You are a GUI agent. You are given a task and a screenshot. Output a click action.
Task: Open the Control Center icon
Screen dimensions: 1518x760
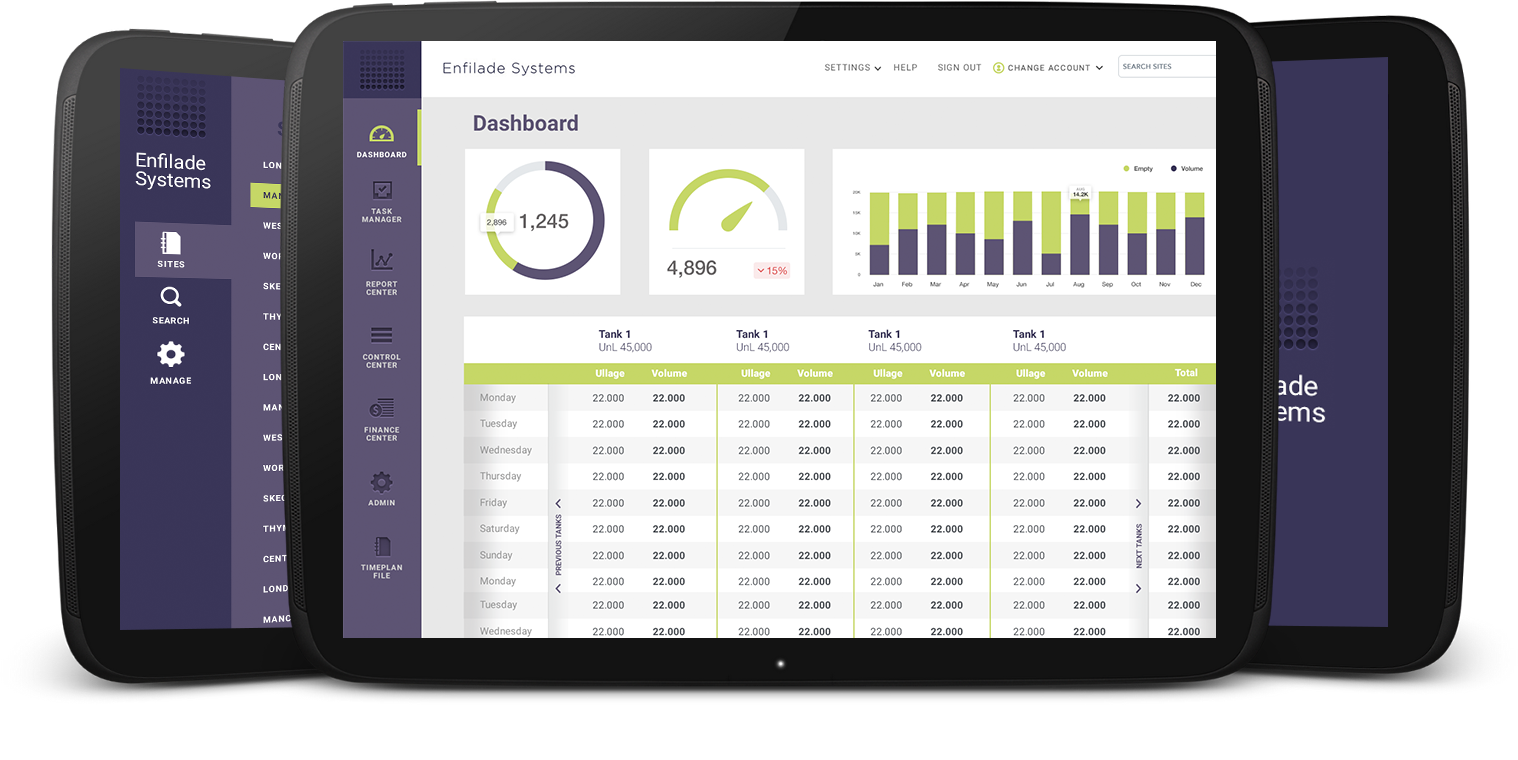click(381, 335)
